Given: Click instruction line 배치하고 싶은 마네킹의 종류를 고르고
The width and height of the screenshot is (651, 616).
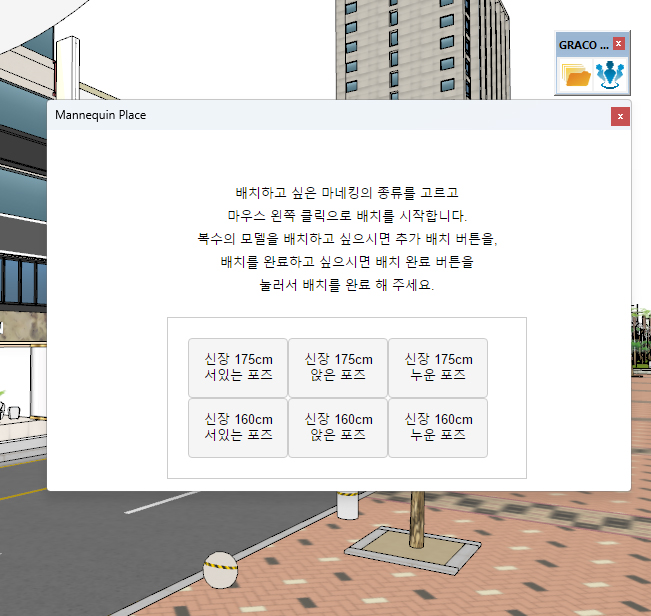Looking at the screenshot, I should (x=347, y=193).
